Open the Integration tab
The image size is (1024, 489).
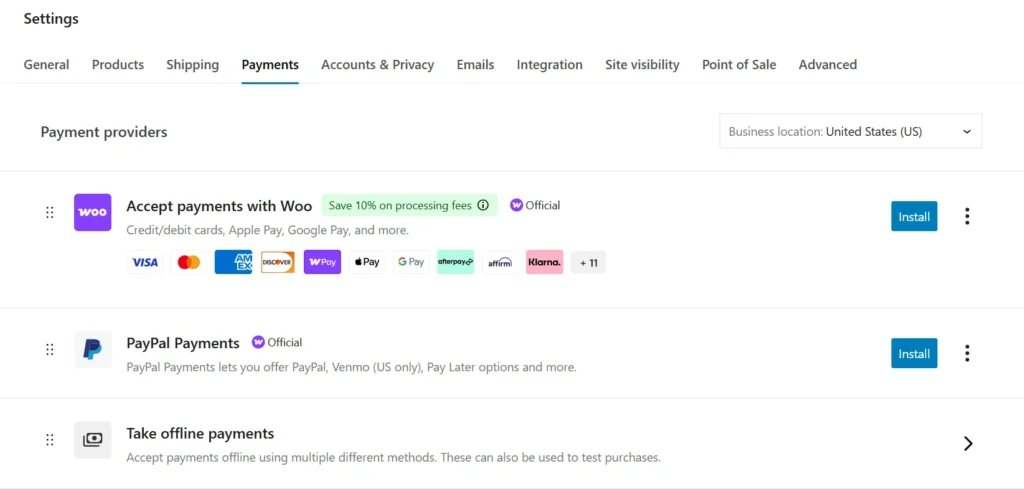click(550, 65)
